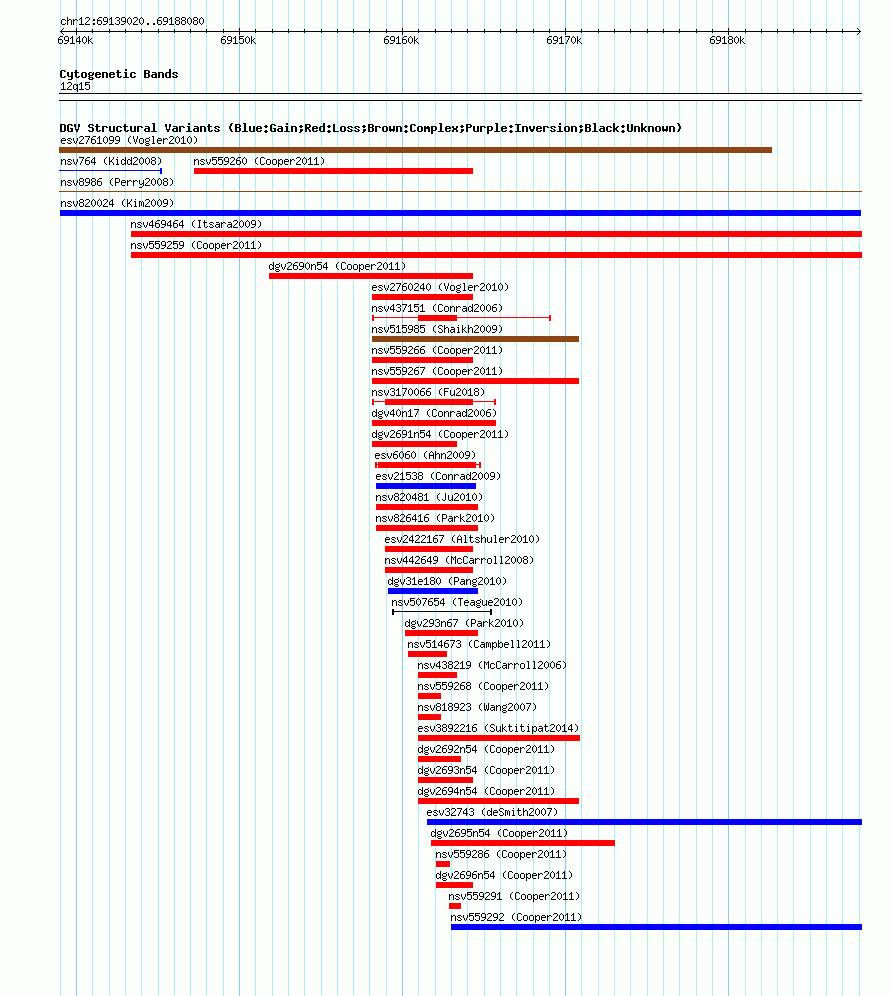890x996 pixels.
Task: Click the nsv559259 (Cooper2011) label
Action: (196, 245)
